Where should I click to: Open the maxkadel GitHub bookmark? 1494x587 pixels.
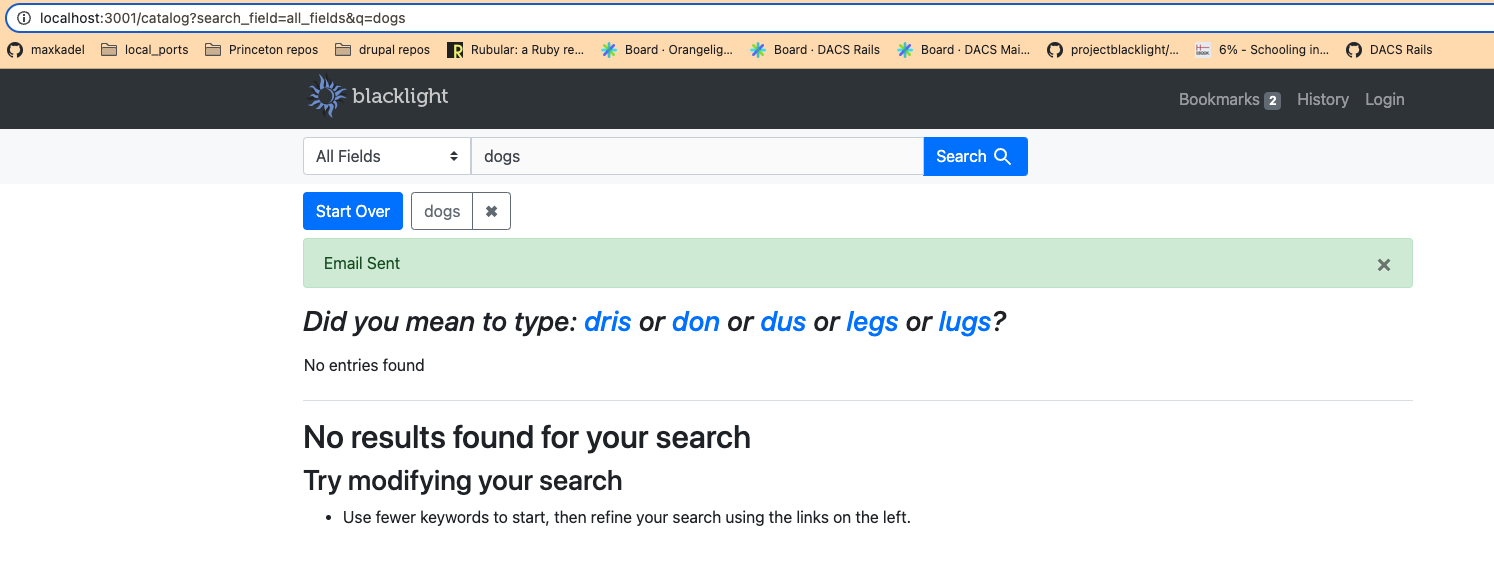(x=47, y=49)
